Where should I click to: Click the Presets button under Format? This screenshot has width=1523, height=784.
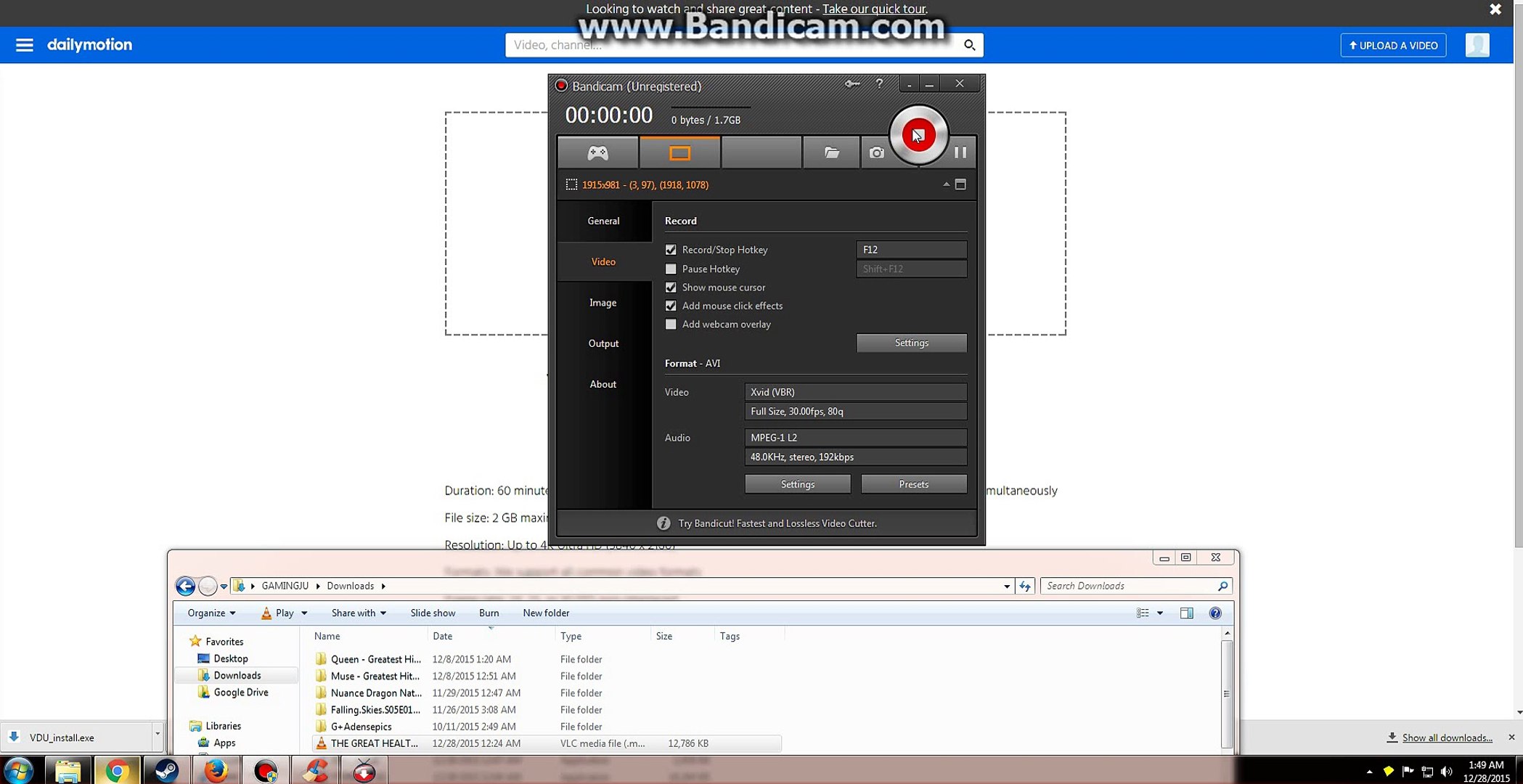pyautogui.click(x=913, y=484)
